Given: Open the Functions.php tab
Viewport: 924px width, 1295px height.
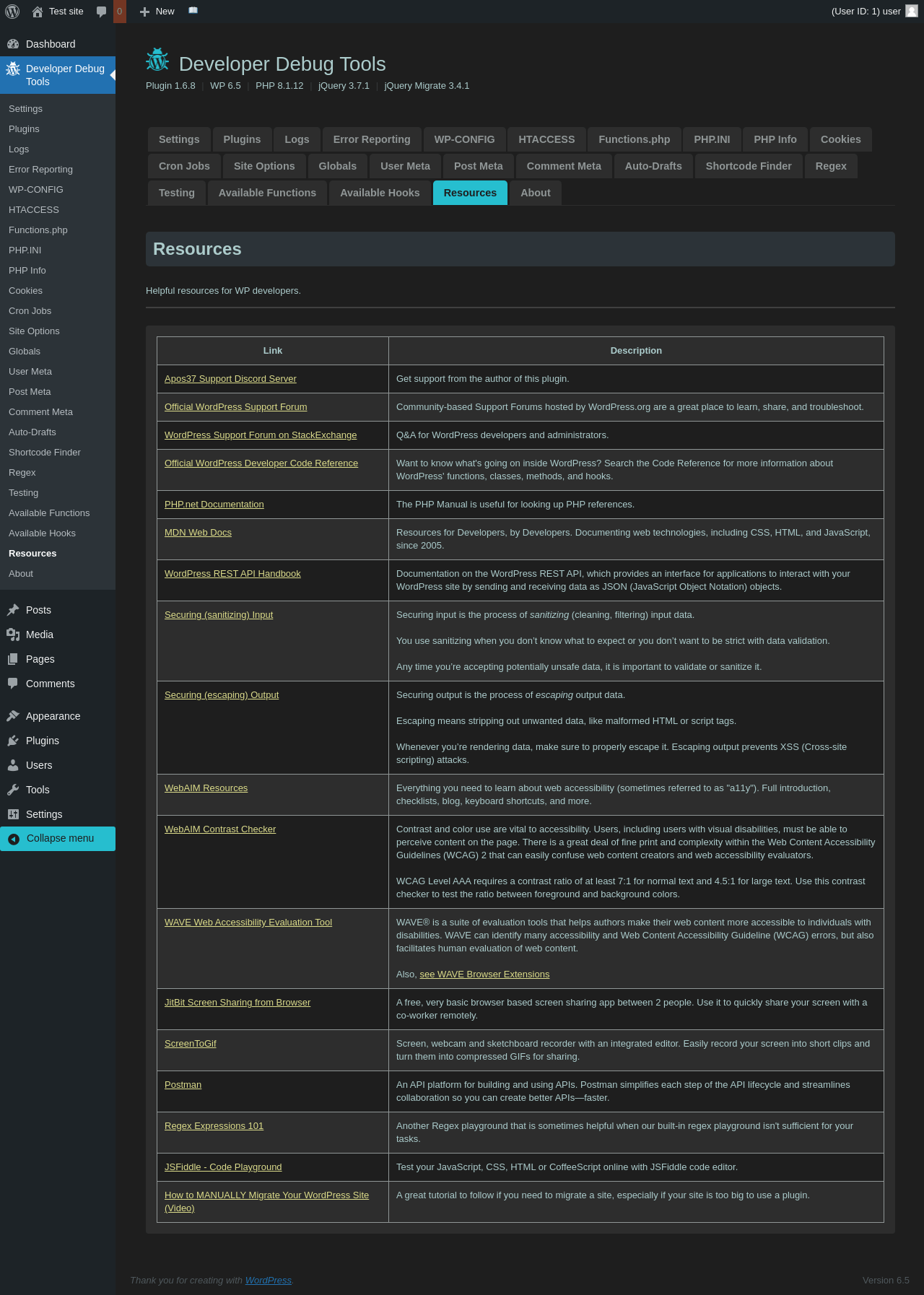Looking at the screenshot, I should pos(635,139).
